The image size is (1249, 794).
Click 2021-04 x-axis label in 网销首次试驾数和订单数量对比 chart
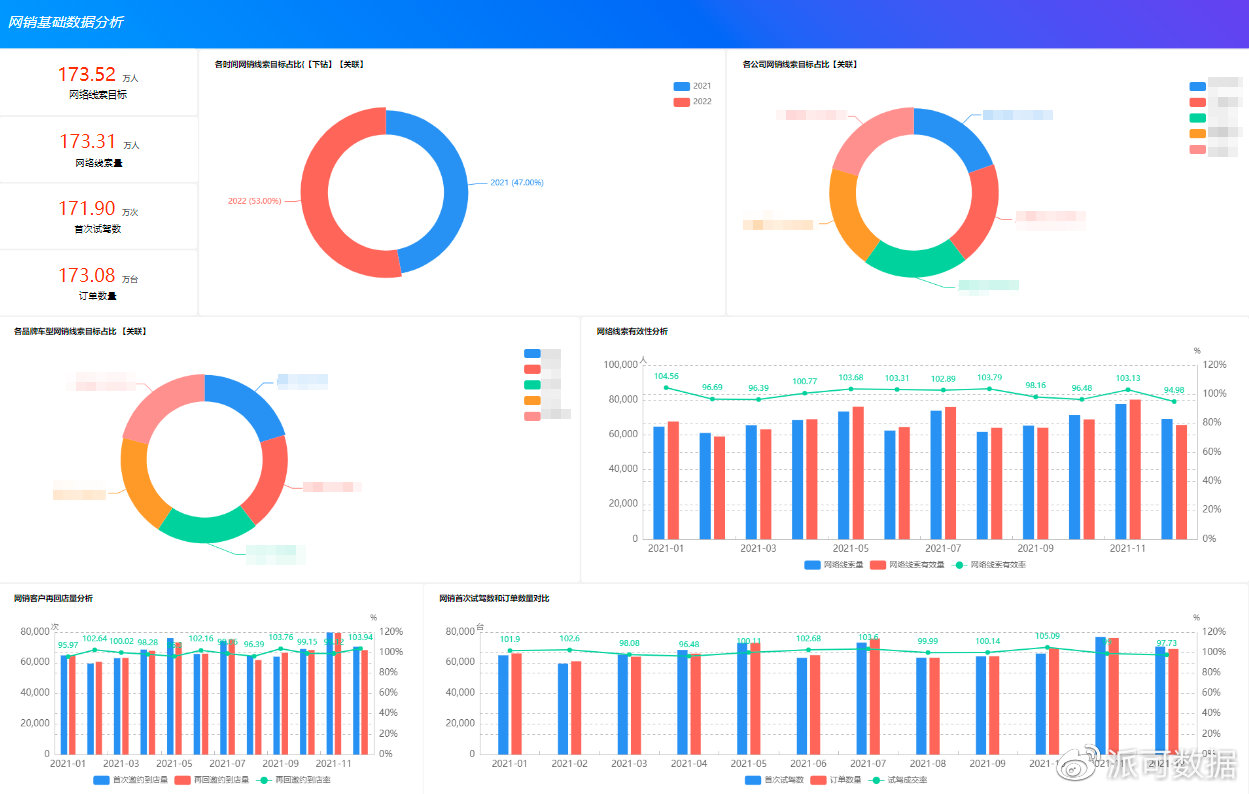(689, 764)
